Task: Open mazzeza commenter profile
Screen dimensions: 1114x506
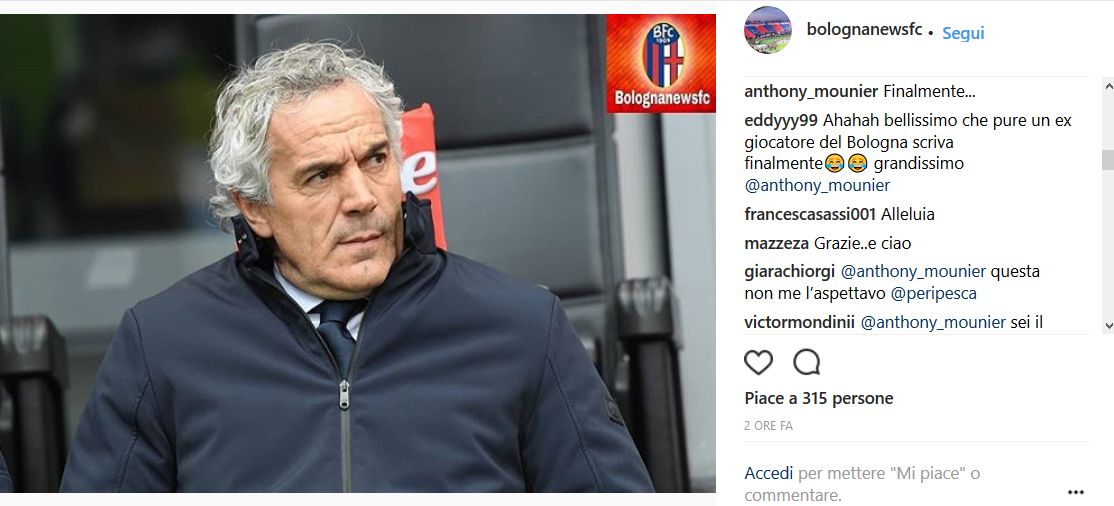Action: click(777, 243)
